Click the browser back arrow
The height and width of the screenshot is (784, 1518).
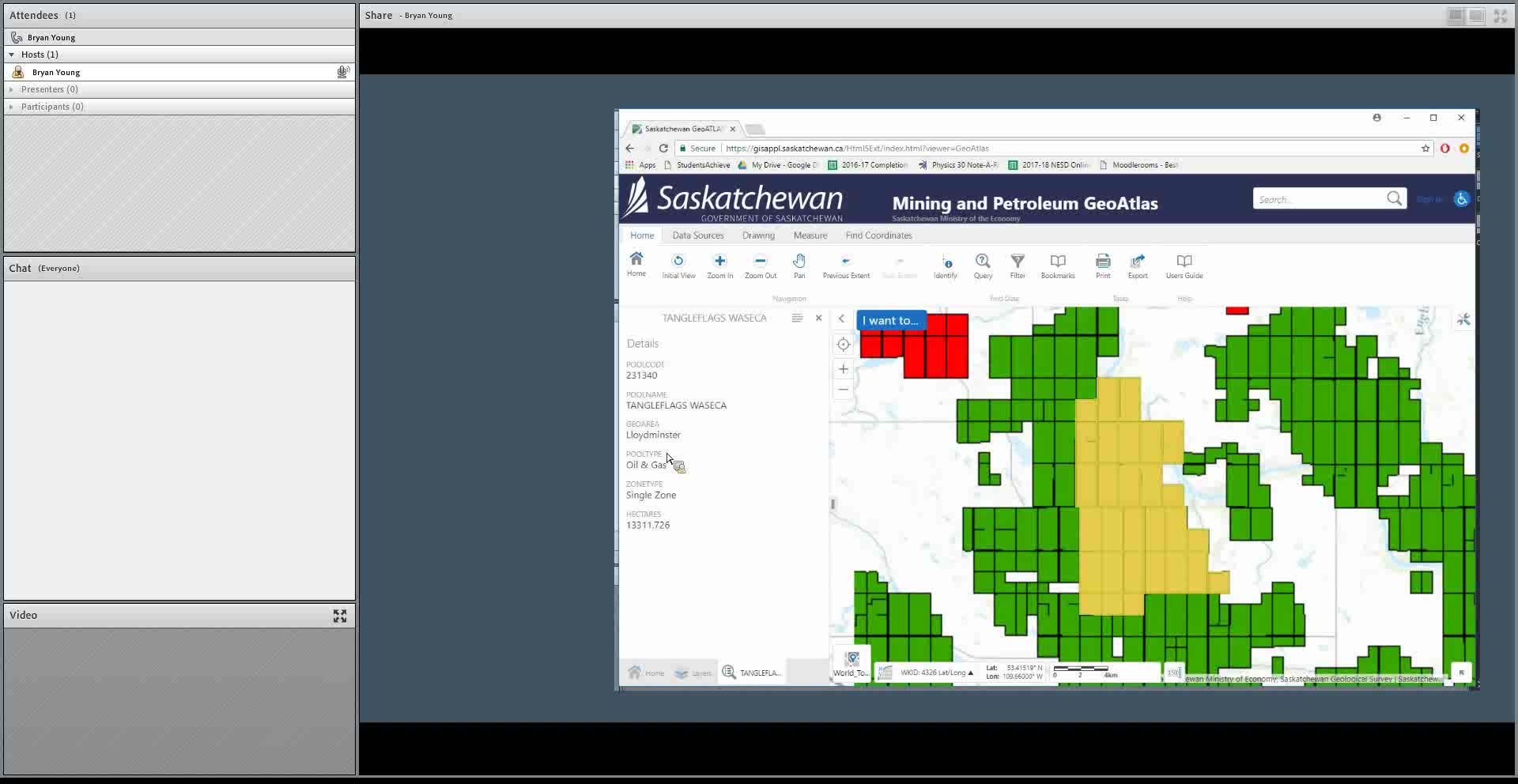(630, 148)
